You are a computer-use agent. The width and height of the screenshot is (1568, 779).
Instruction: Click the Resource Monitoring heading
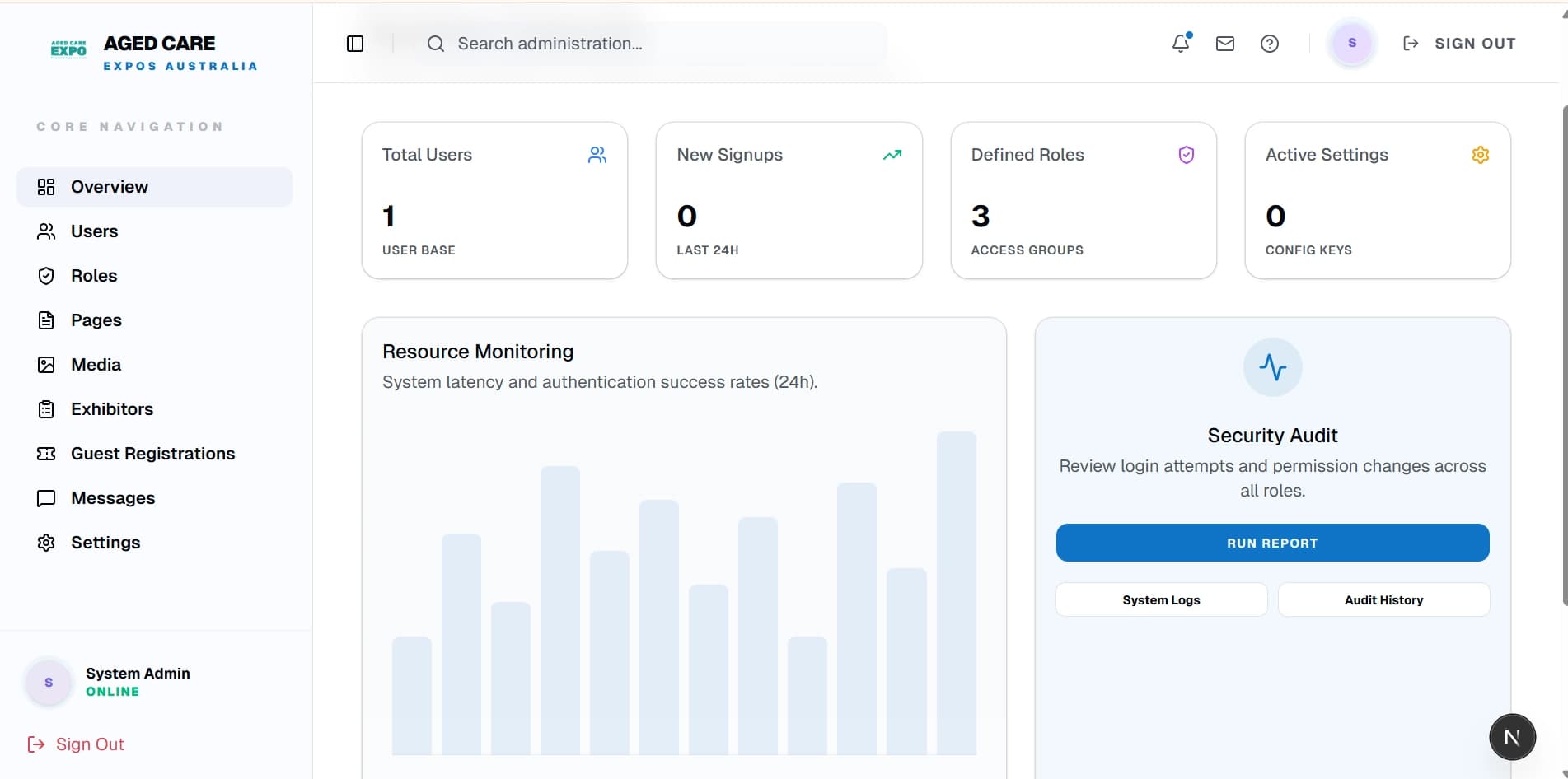[478, 352]
